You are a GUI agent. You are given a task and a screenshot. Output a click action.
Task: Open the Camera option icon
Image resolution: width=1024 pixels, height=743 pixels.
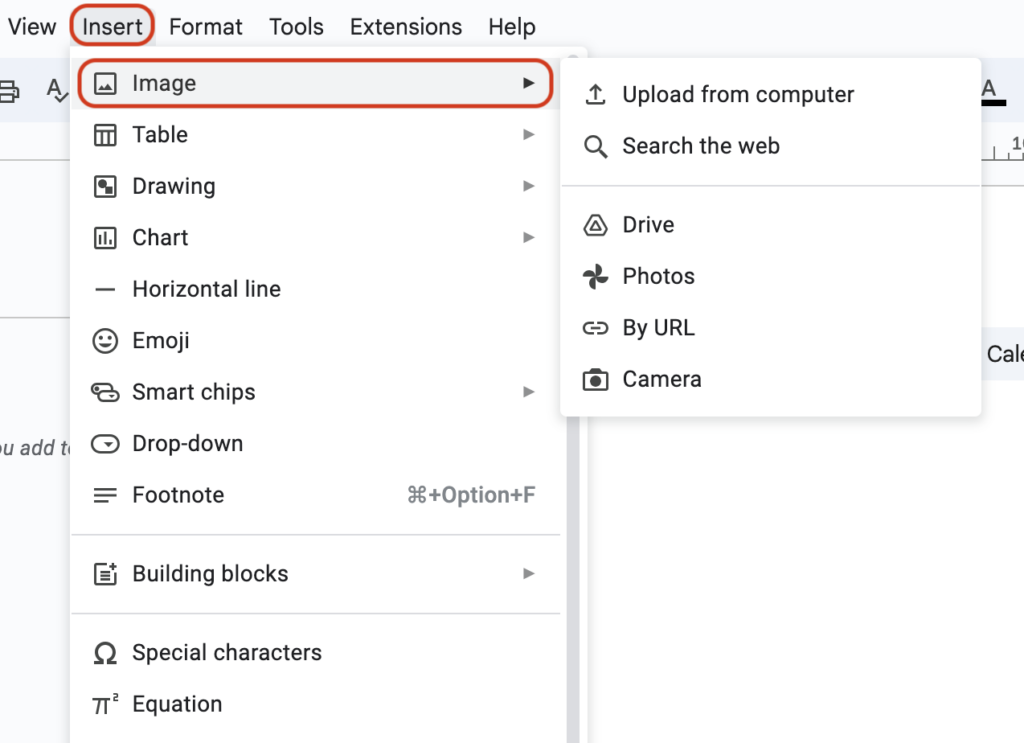tap(597, 379)
